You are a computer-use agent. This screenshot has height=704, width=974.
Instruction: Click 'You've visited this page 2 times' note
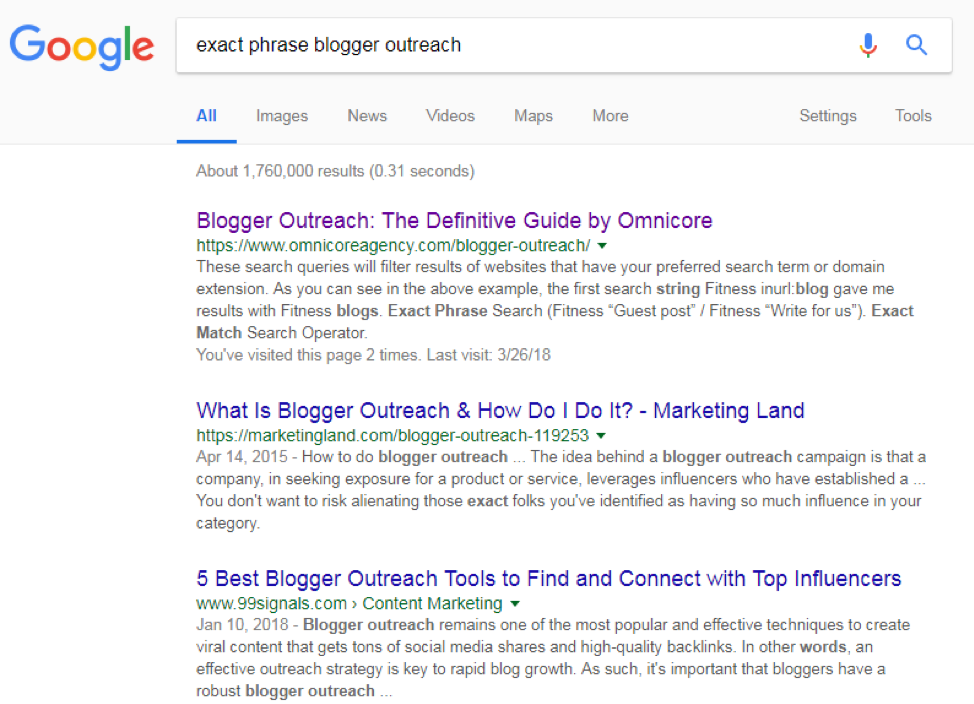pos(373,355)
